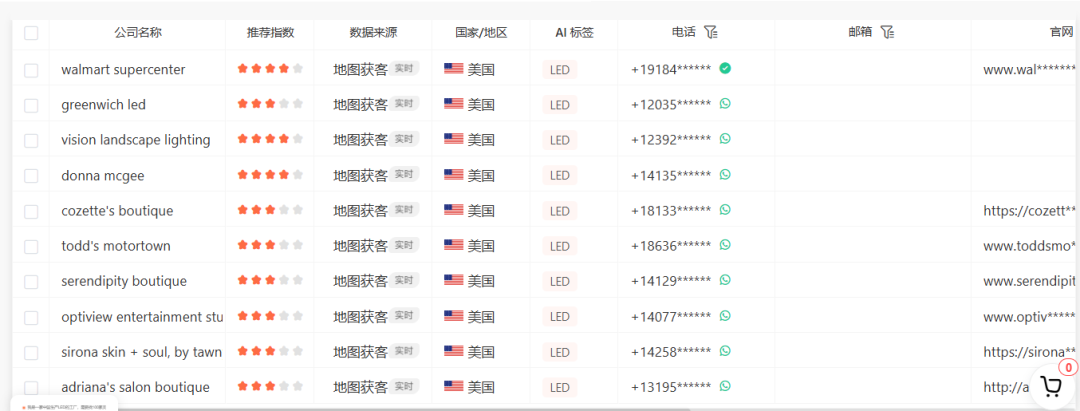Click WhatsApp icon for sirona skin + soul
1080x411 pixels.
725,350
